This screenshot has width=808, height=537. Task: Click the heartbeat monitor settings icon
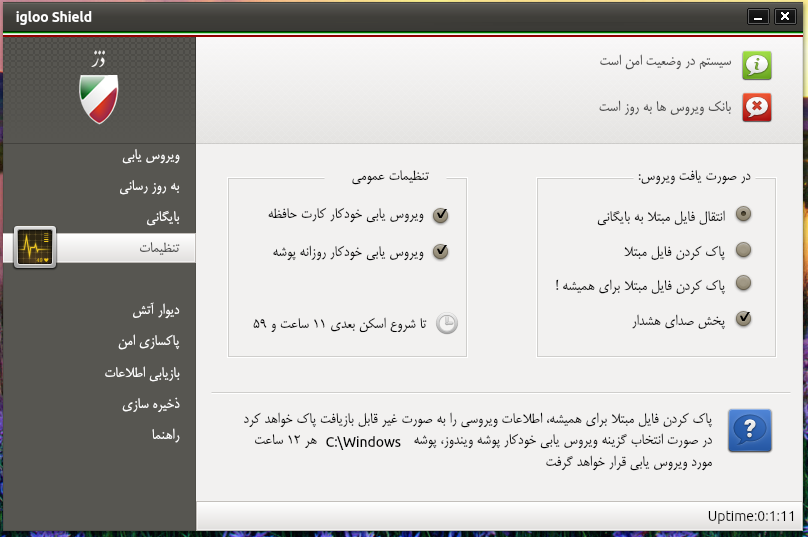35,247
